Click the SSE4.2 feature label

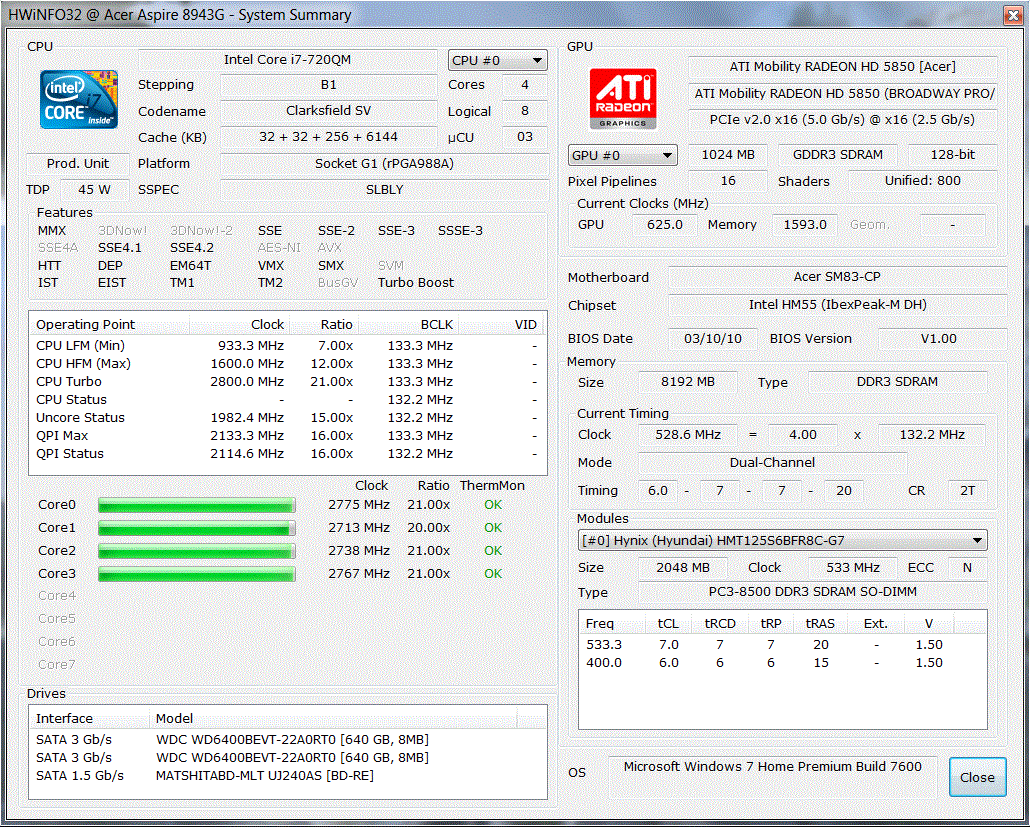click(x=192, y=248)
